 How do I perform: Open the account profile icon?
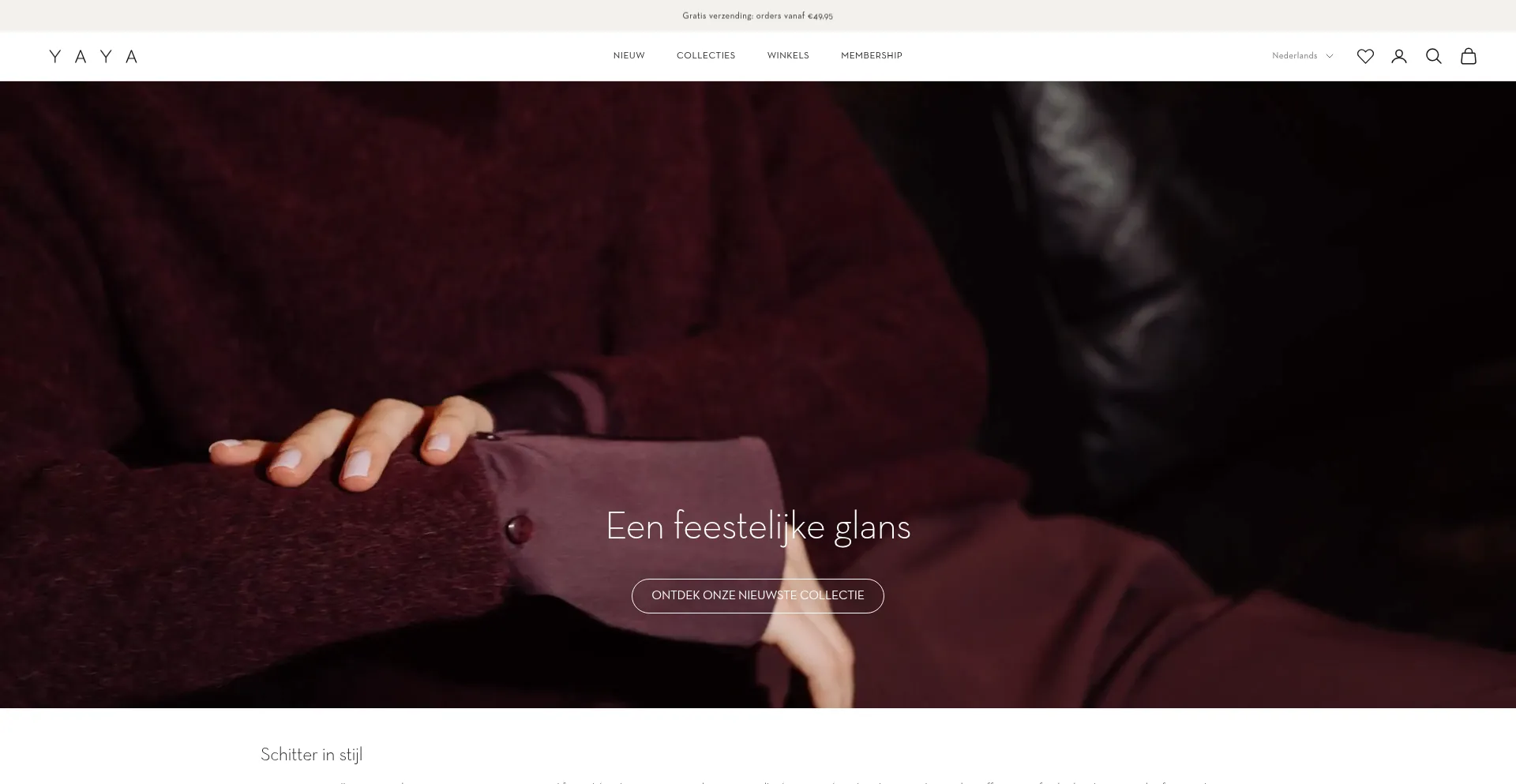point(1399,56)
